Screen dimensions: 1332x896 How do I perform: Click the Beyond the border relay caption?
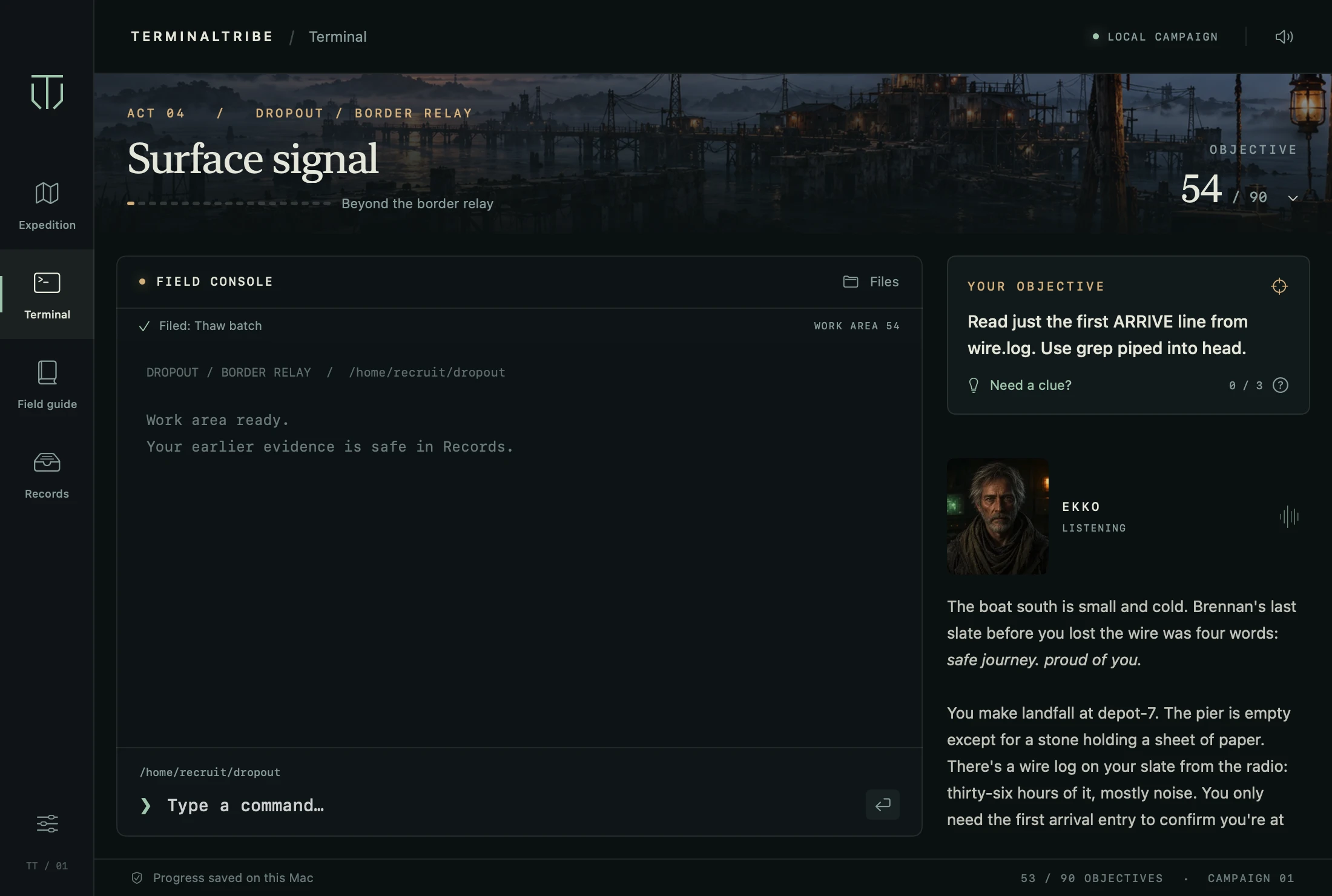pos(417,203)
